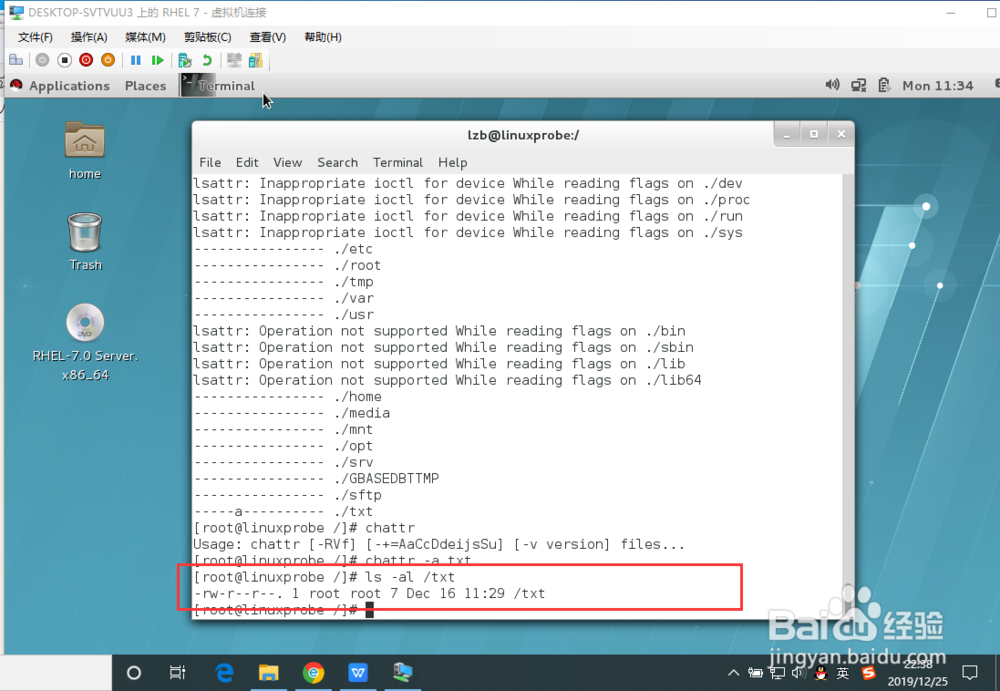Screen dimensions: 1000x691
Task: Open the GNOME Places menu
Action: (145, 85)
